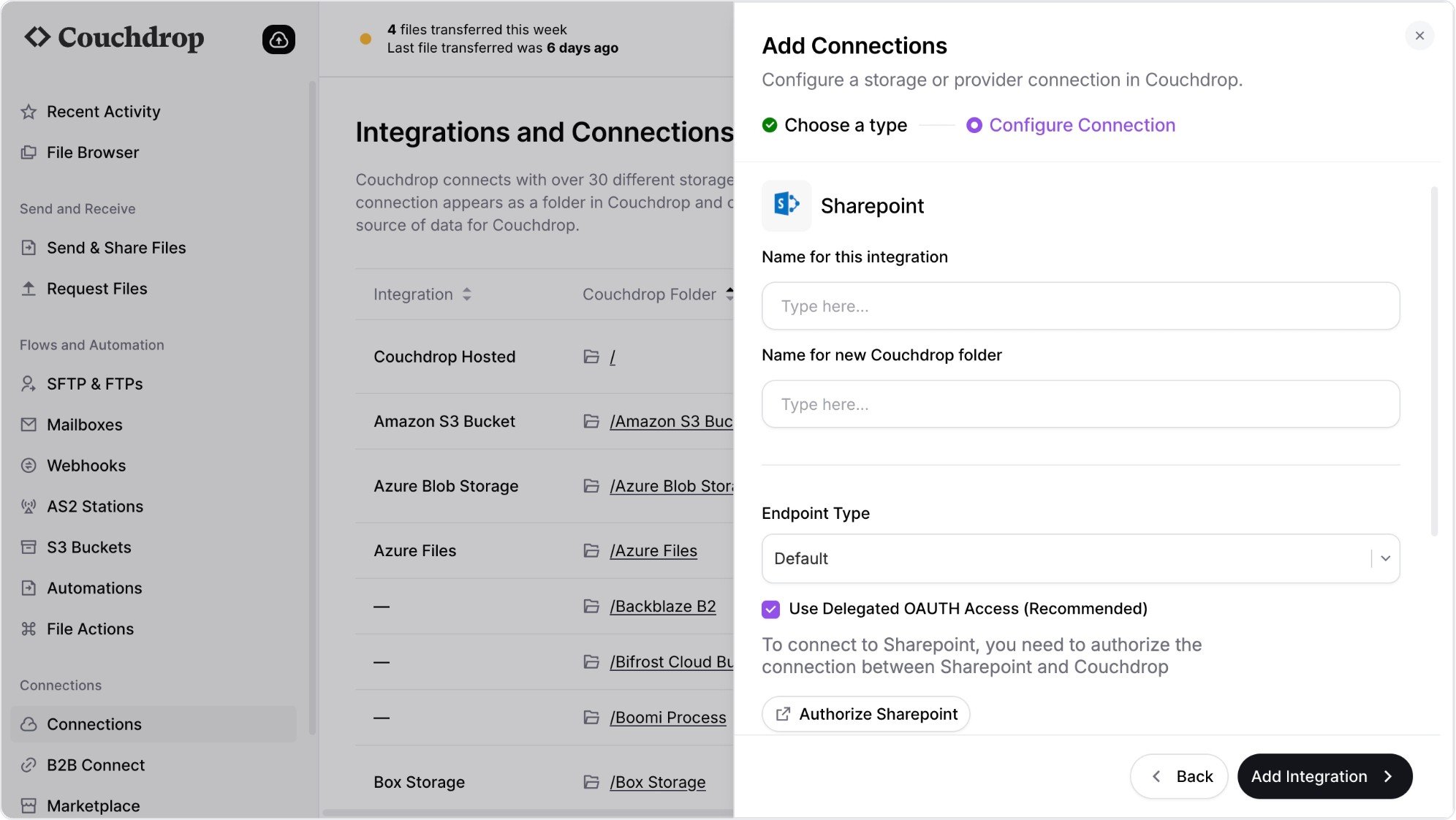The width and height of the screenshot is (1456, 820).
Task: Click the cloud upload icon beside Couchdrop logo
Action: coord(278,39)
